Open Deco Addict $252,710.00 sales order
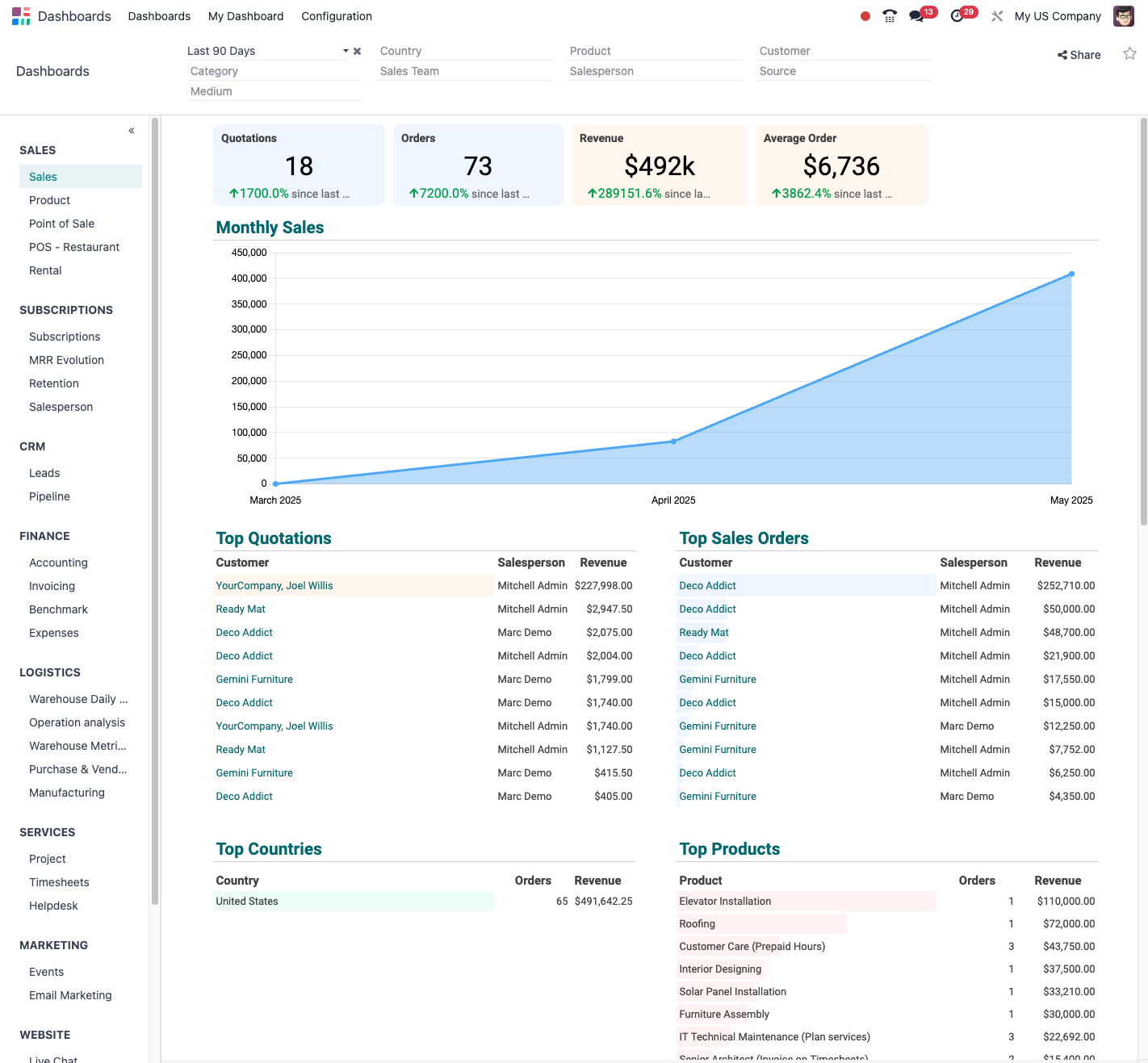The image size is (1148, 1063). pos(888,586)
